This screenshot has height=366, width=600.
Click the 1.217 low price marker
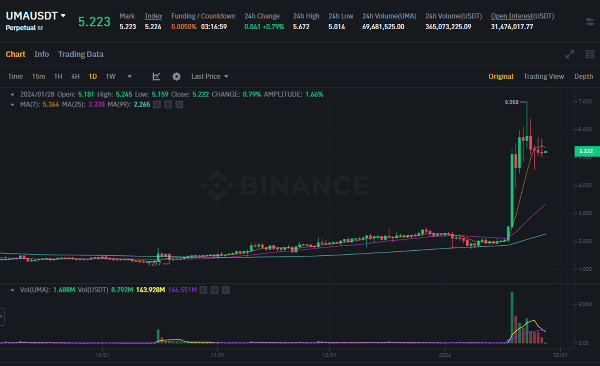click(x=154, y=263)
